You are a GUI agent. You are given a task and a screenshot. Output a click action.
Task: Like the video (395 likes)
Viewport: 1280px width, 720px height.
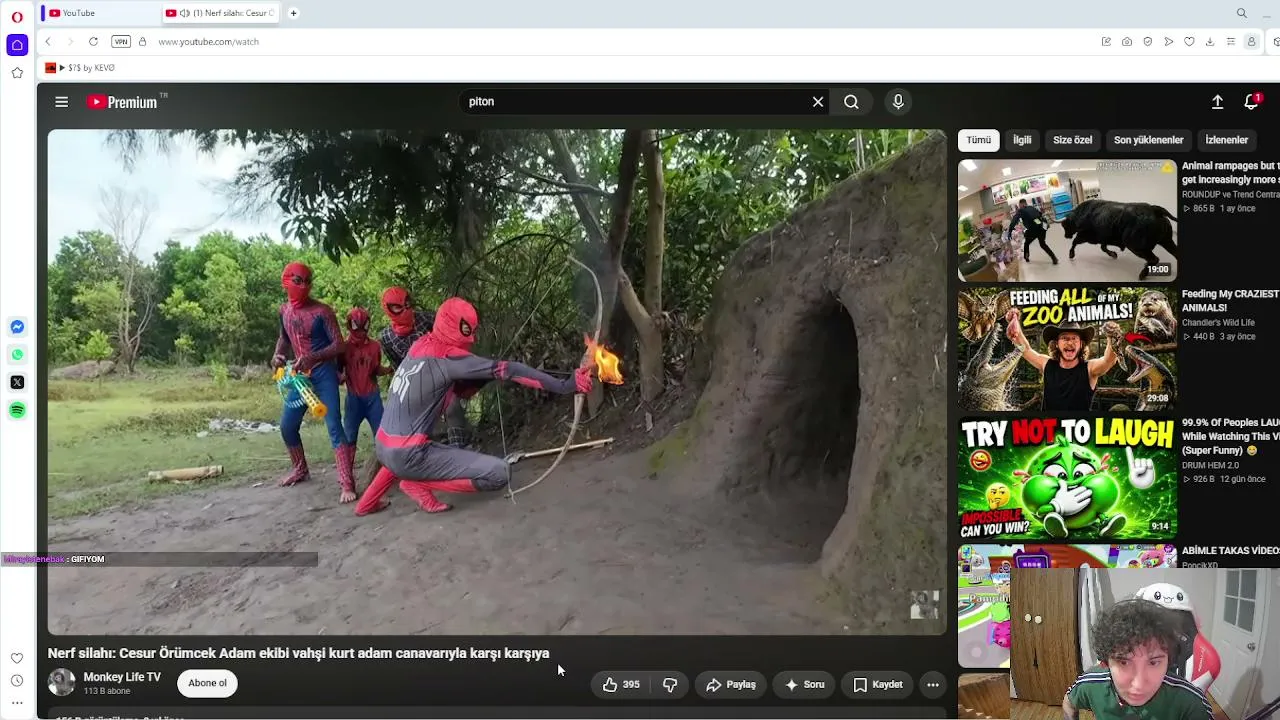pyautogui.click(x=621, y=685)
